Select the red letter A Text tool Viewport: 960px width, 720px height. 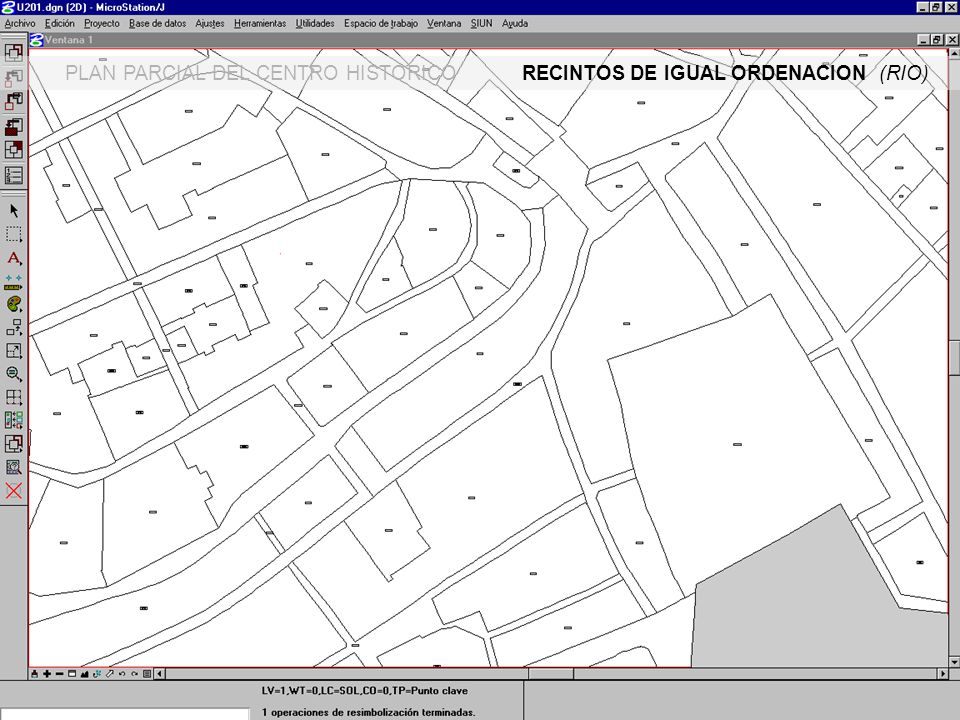(13, 258)
